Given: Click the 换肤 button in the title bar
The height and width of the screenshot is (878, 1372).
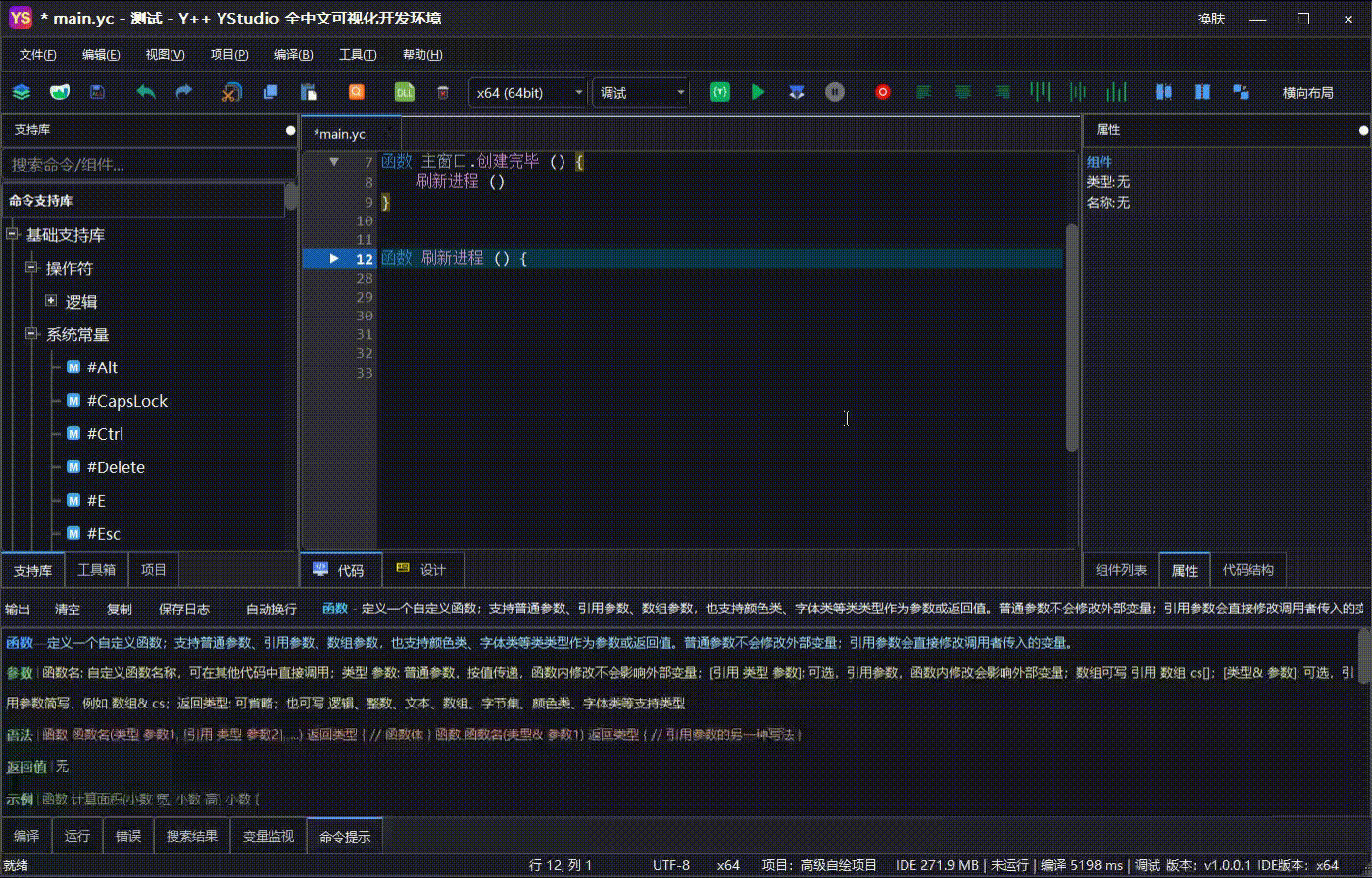Looking at the screenshot, I should click(x=1211, y=19).
